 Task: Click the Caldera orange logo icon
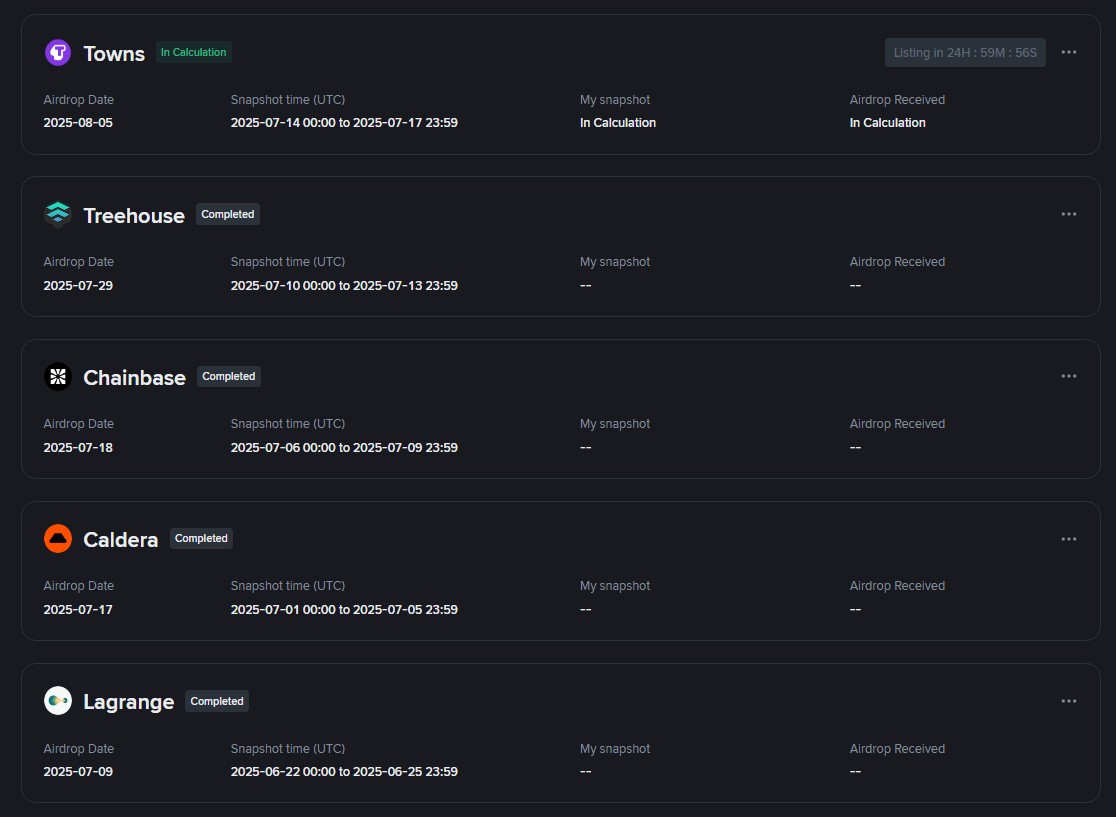(x=58, y=539)
